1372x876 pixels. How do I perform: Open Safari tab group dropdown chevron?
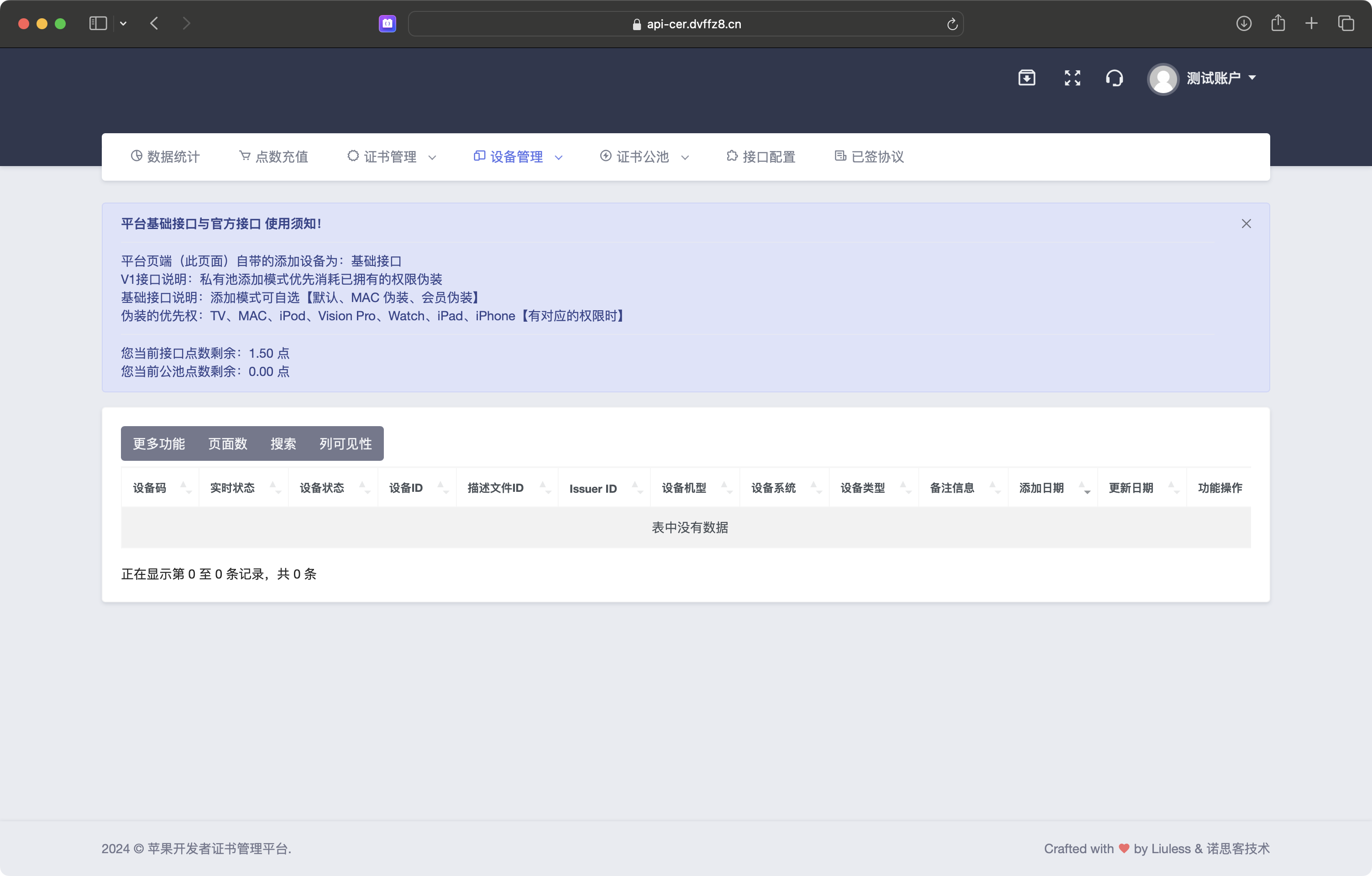(123, 23)
